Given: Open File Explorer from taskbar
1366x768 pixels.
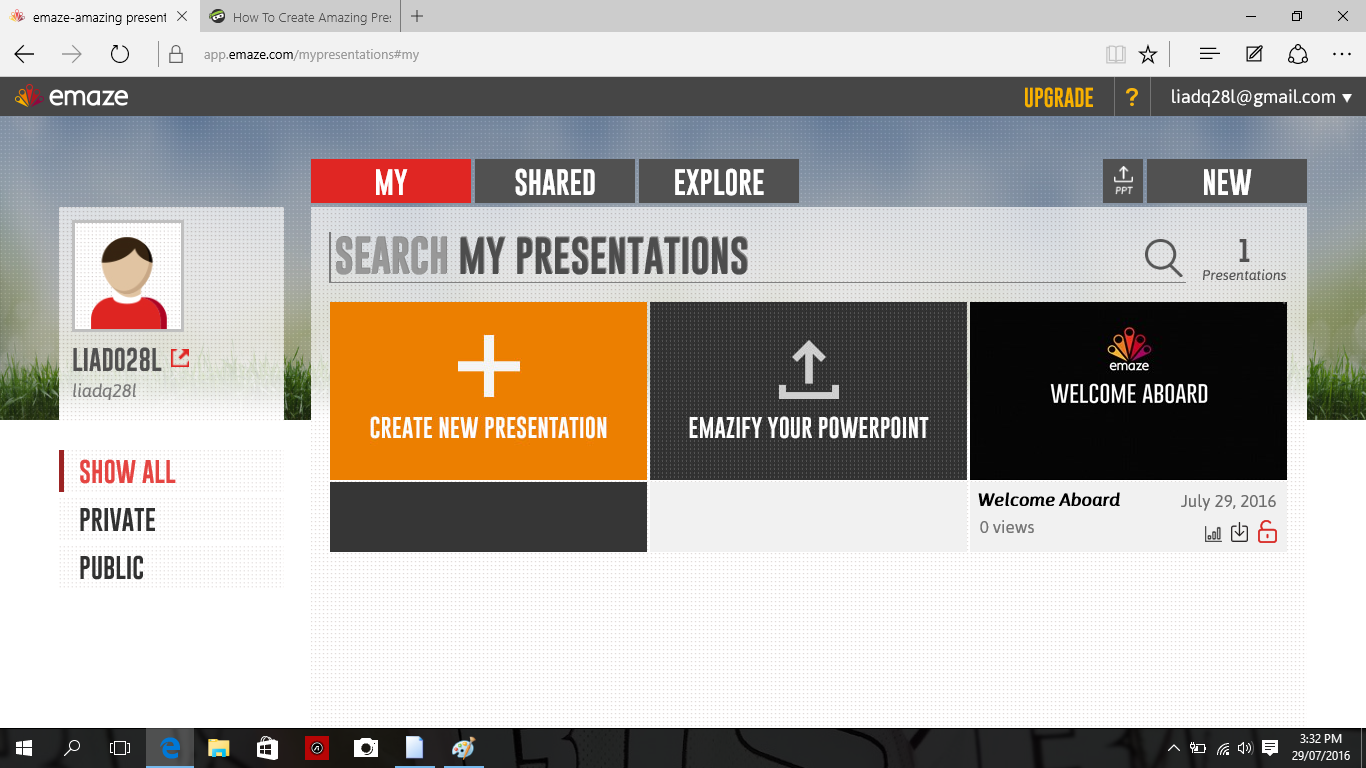Looking at the screenshot, I should [218, 748].
